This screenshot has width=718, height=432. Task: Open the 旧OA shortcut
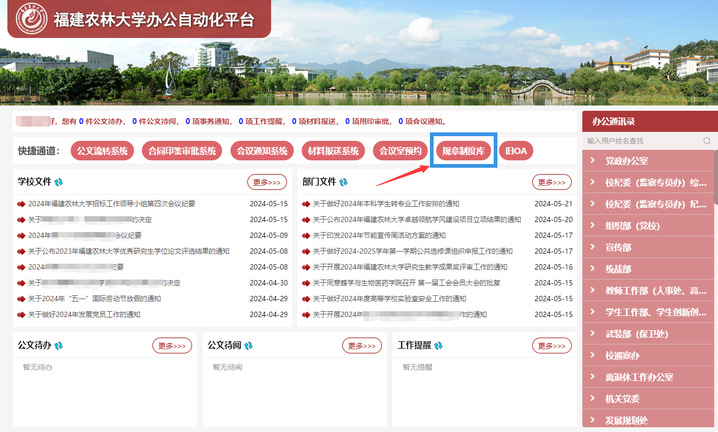click(517, 151)
